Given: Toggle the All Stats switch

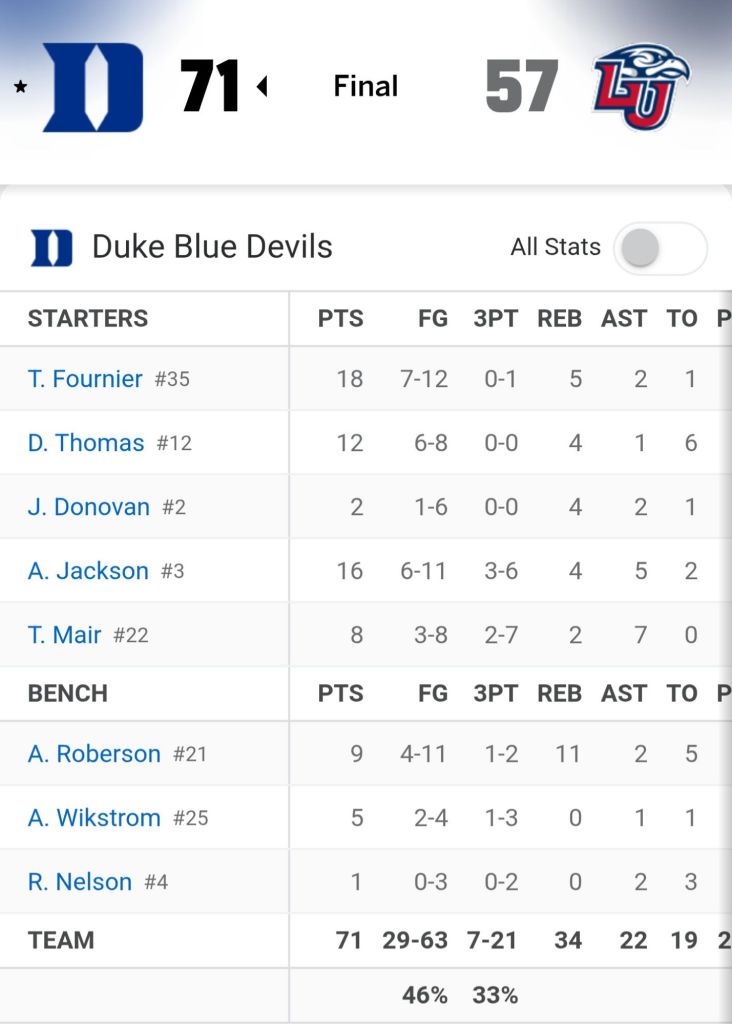Looking at the screenshot, I should pos(661,248).
